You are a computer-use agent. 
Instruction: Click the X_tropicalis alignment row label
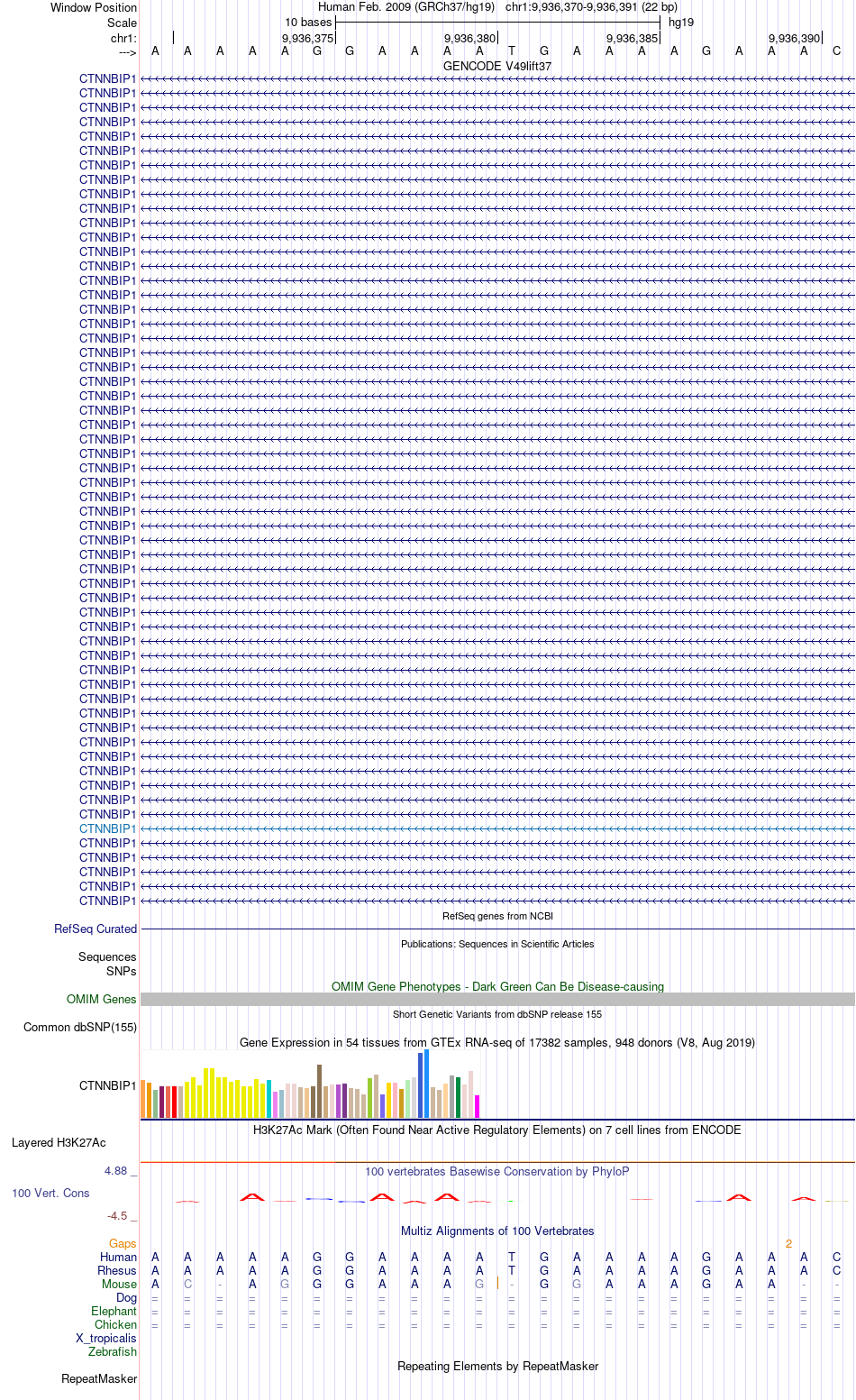(x=106, y=1338)
